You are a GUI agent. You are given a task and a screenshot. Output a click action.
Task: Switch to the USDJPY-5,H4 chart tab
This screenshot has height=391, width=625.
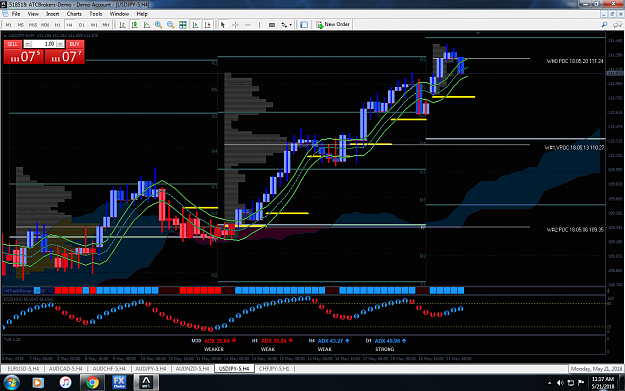[x=234, y=369]
